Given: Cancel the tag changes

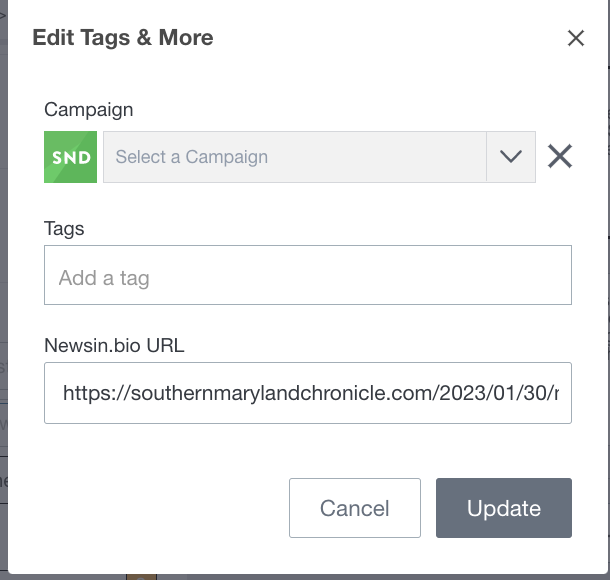Looking at the screenshot, I should pos(355,508).
